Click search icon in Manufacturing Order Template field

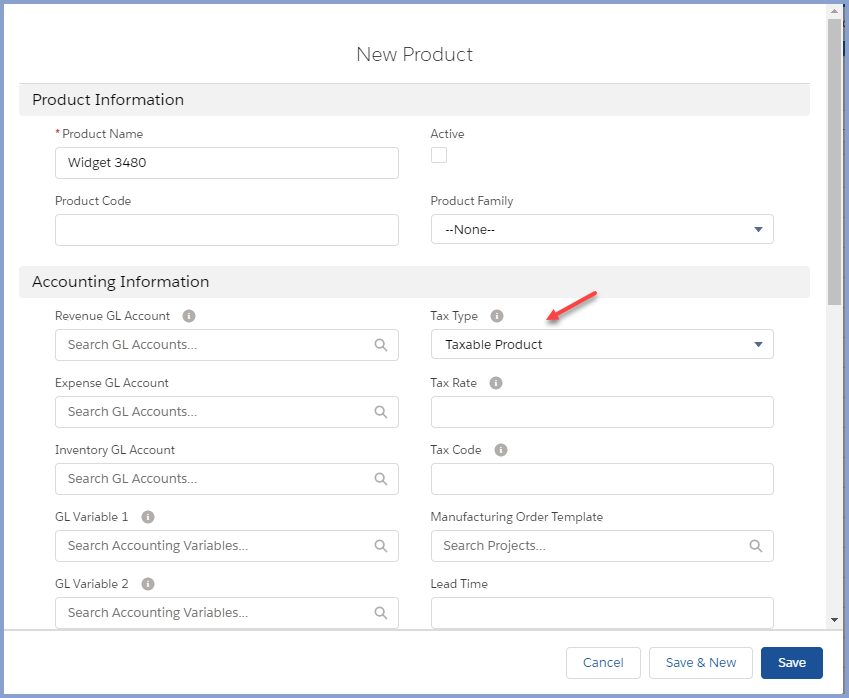(756, 546)
